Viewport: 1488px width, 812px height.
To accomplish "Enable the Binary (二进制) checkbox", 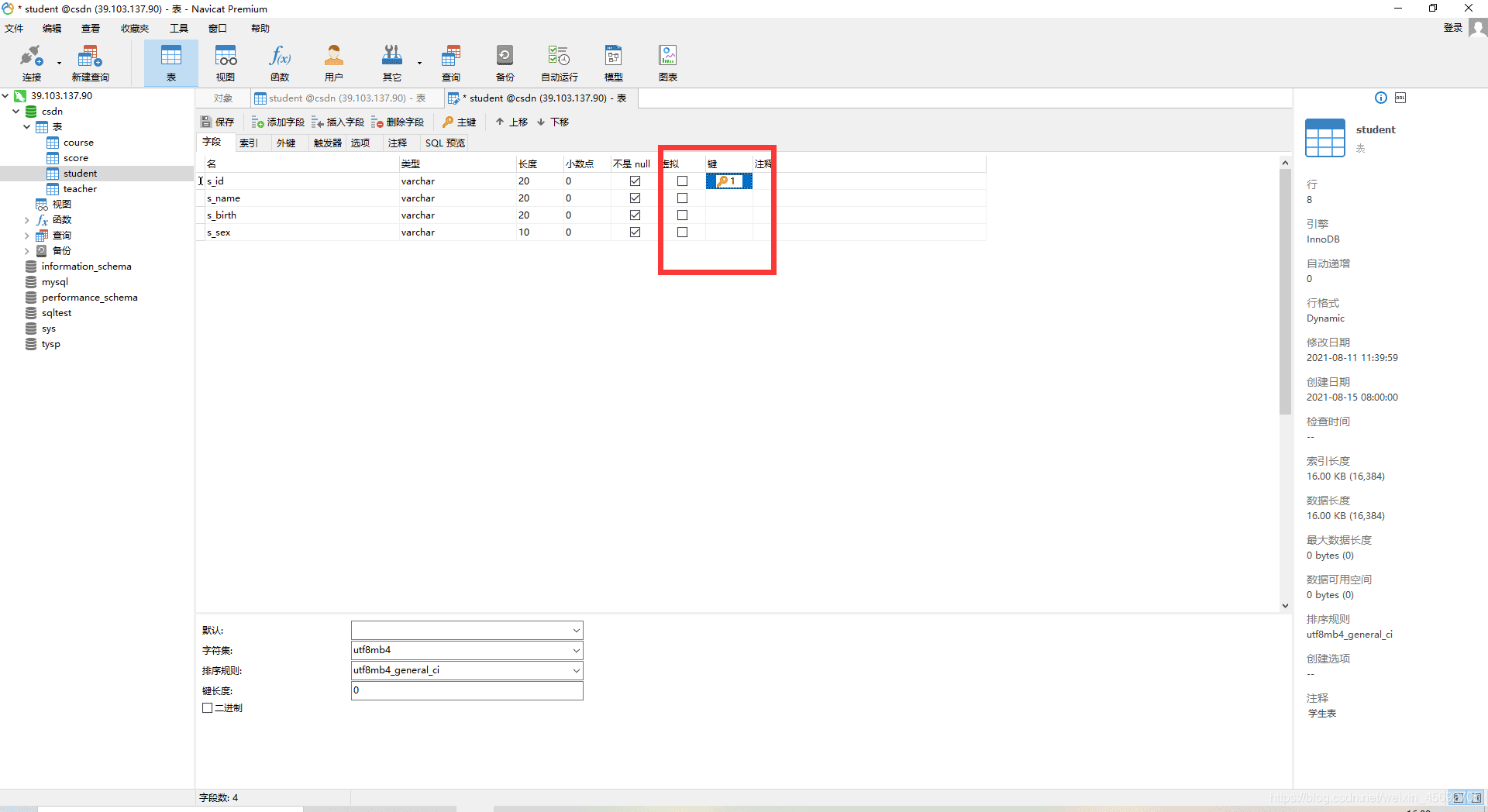I will tap(208, 708).
